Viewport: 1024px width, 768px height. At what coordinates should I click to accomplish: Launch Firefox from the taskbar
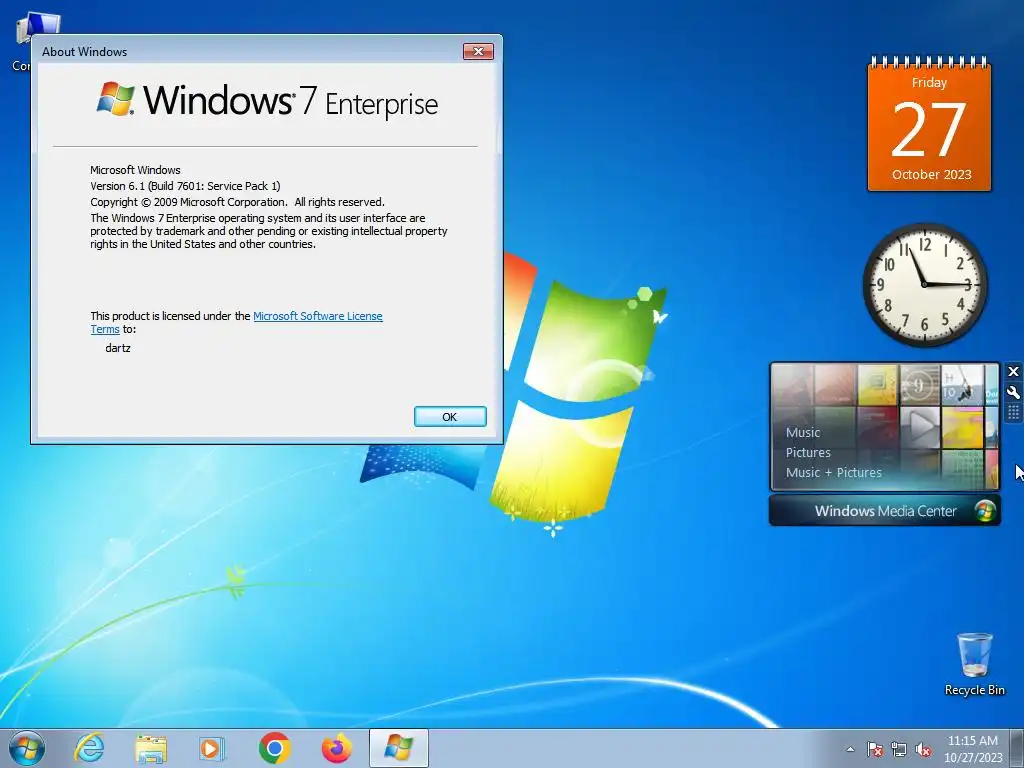336,748
